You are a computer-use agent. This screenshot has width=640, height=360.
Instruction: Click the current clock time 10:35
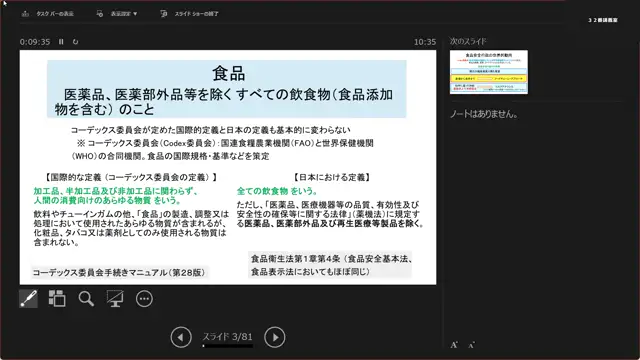point(425,42)
